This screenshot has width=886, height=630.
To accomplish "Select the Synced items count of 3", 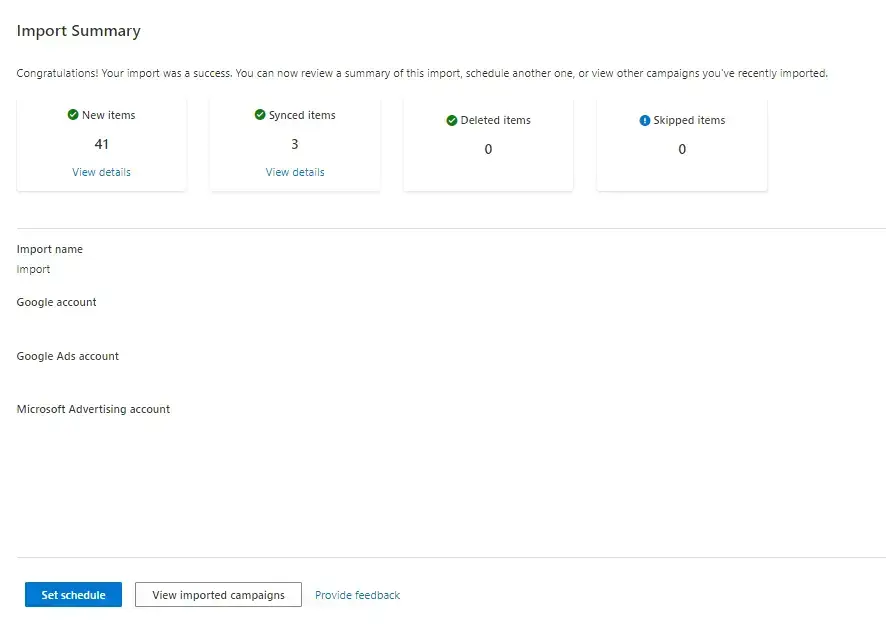I will 295,144.
